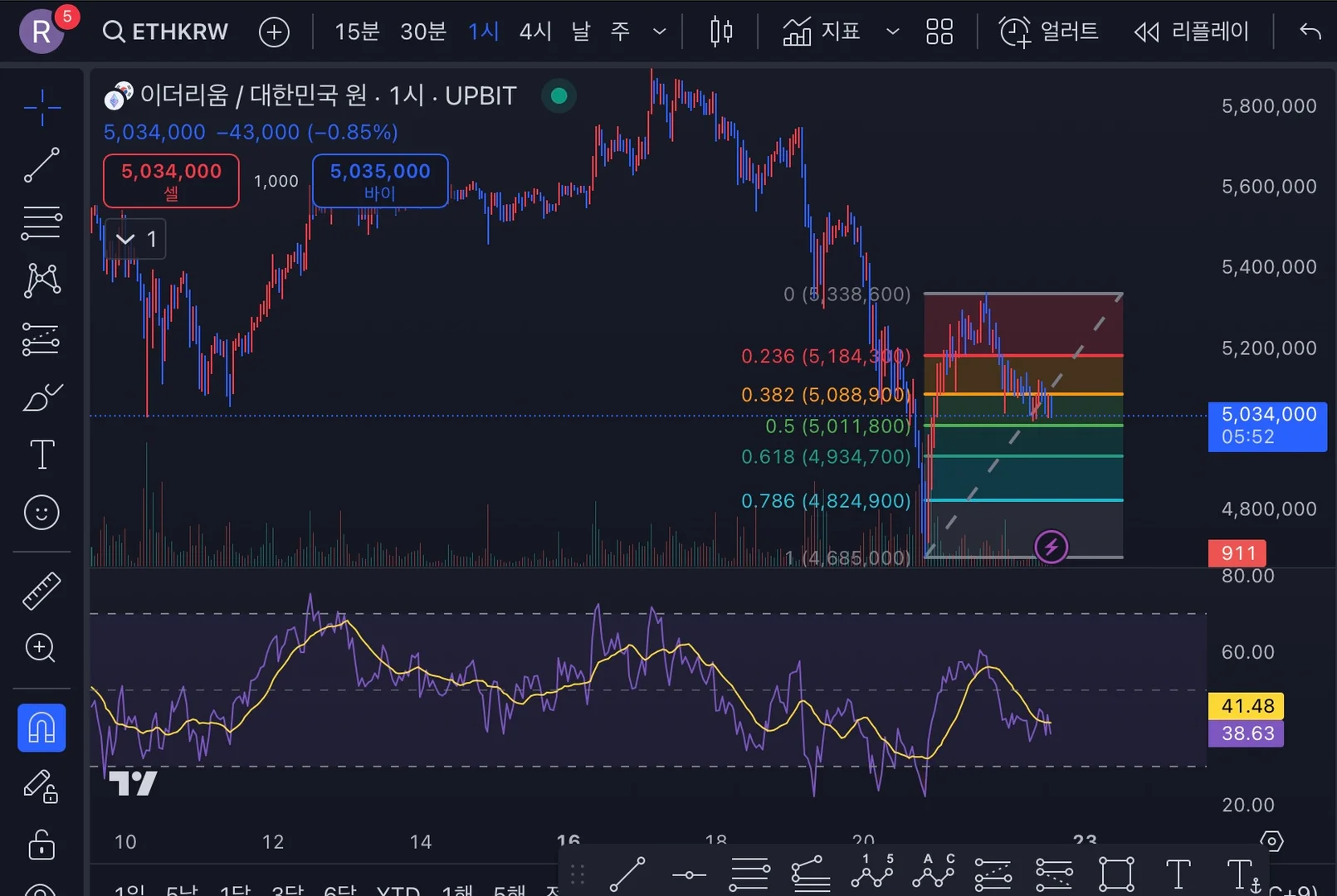Image resolution: width=1337 pixels, height=896 pixels.
Task: Toggle magnet mode snapping
Action: click(41, 728)
